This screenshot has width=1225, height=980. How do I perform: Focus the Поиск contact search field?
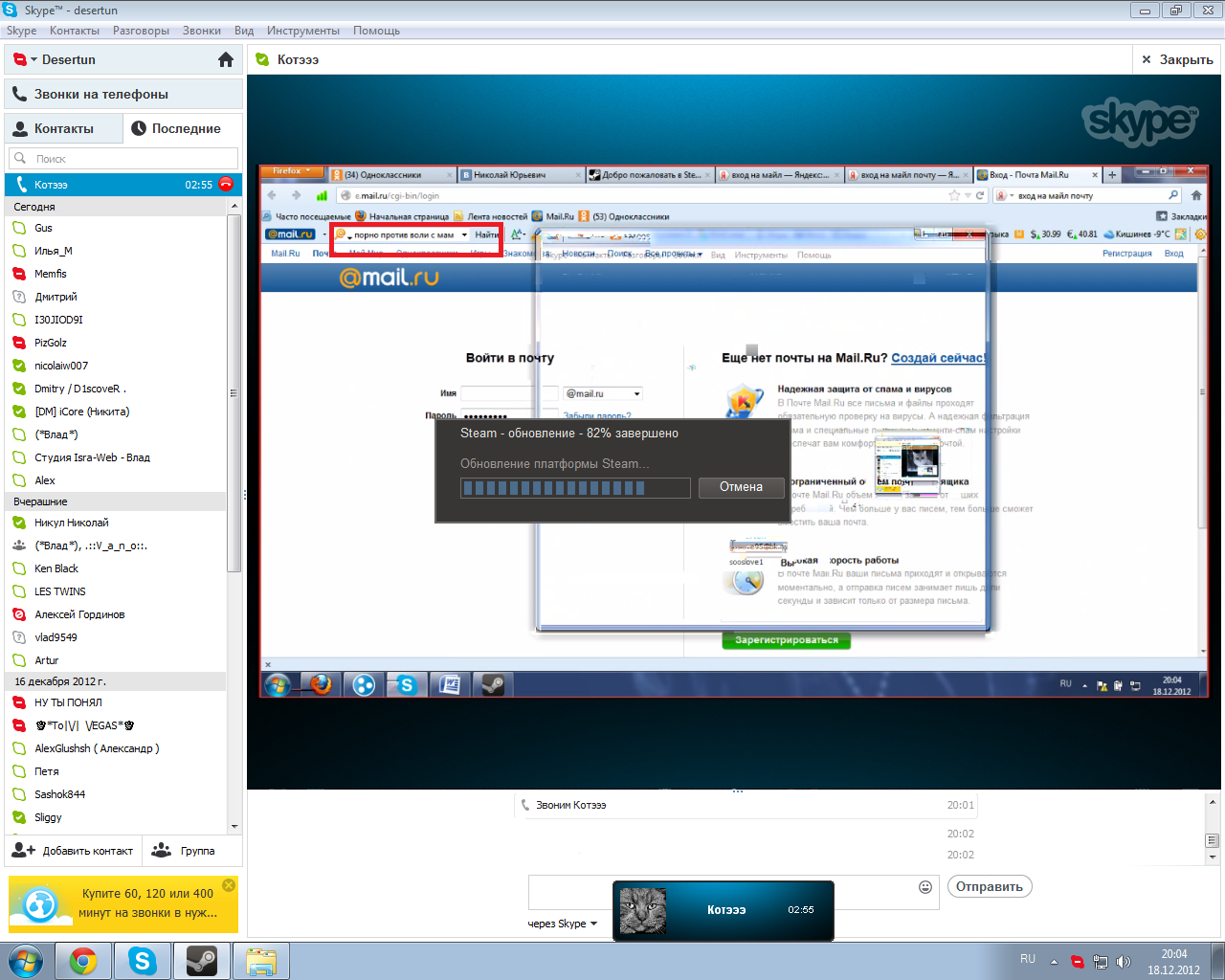[x=123, y=158]
